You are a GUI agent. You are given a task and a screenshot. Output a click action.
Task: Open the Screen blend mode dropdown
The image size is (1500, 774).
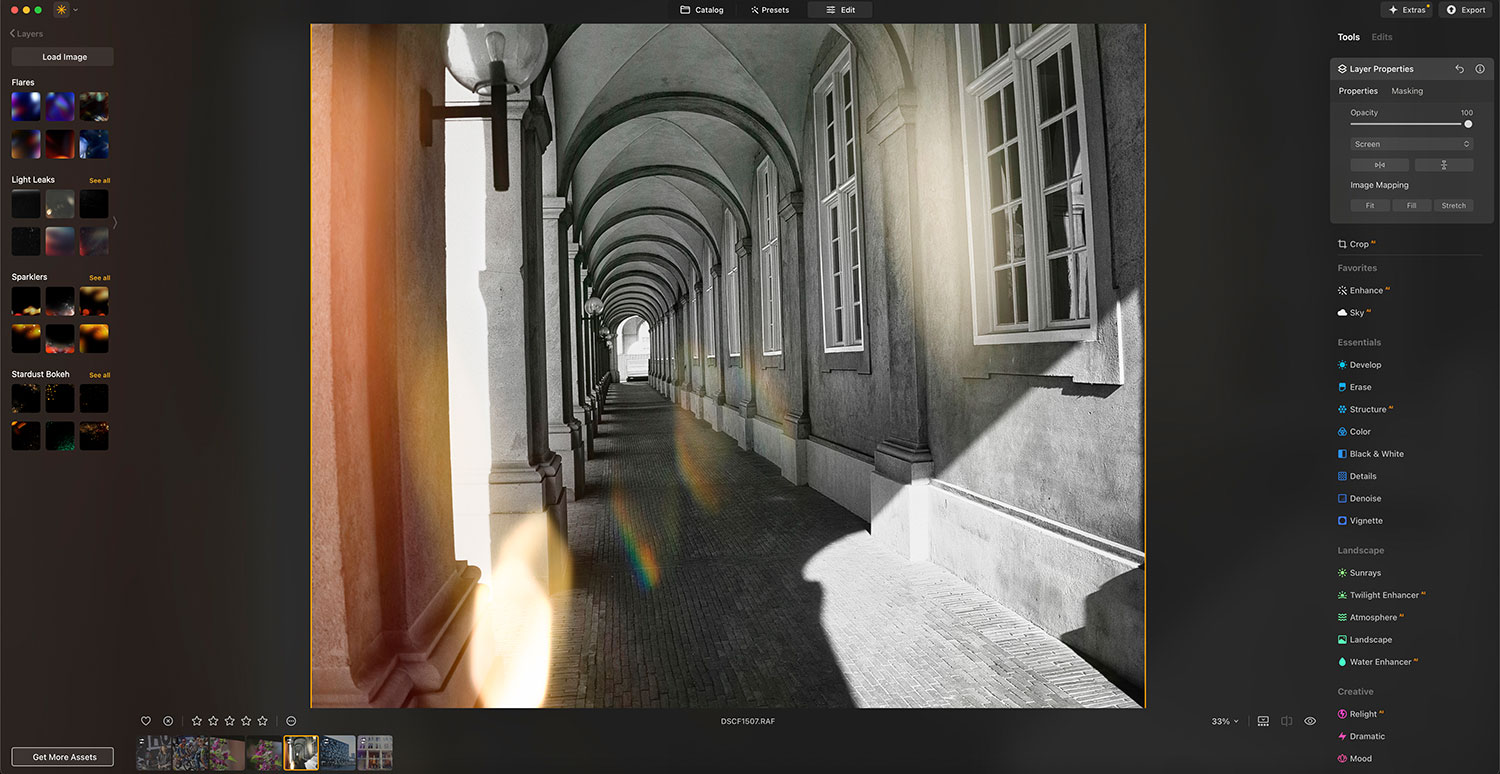(1411, 144)
